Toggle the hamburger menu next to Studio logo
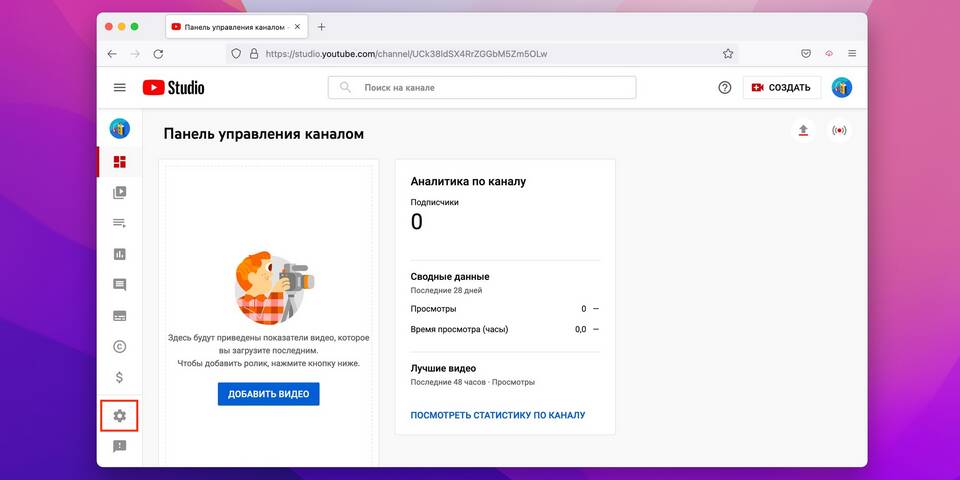Image resolution: width=960 pixels, height=480 pixels. [x=119, y=88]
